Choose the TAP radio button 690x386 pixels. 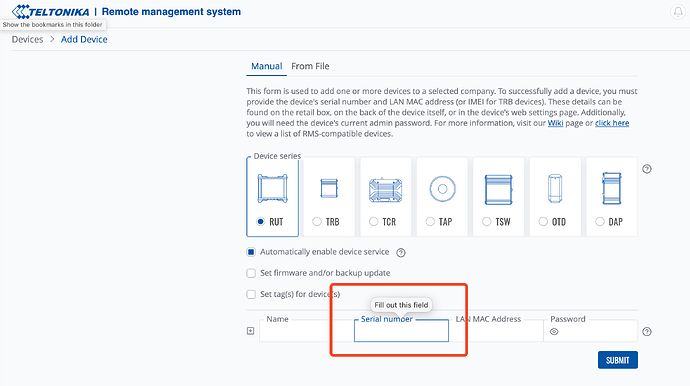pos(430,221)
